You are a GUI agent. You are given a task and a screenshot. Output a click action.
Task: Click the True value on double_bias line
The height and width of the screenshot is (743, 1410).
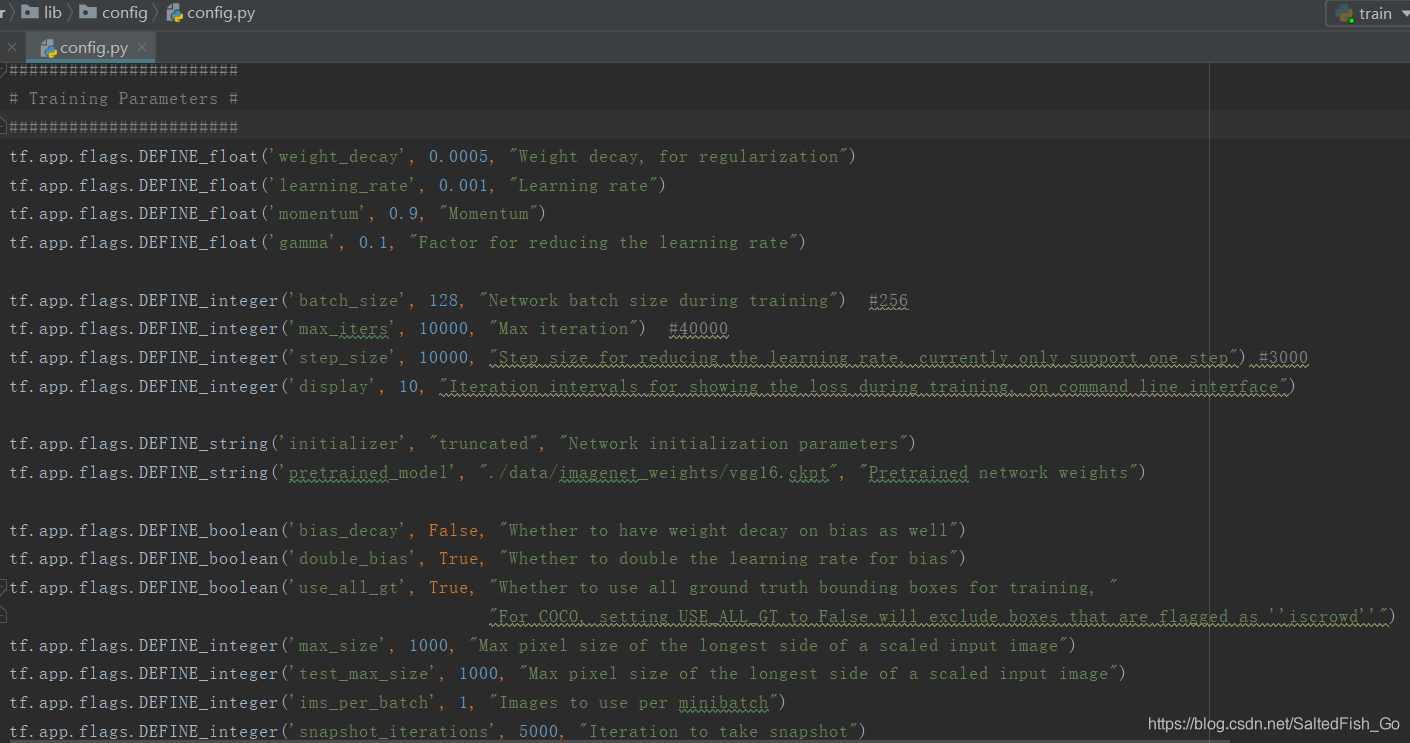tap(459, 558)
